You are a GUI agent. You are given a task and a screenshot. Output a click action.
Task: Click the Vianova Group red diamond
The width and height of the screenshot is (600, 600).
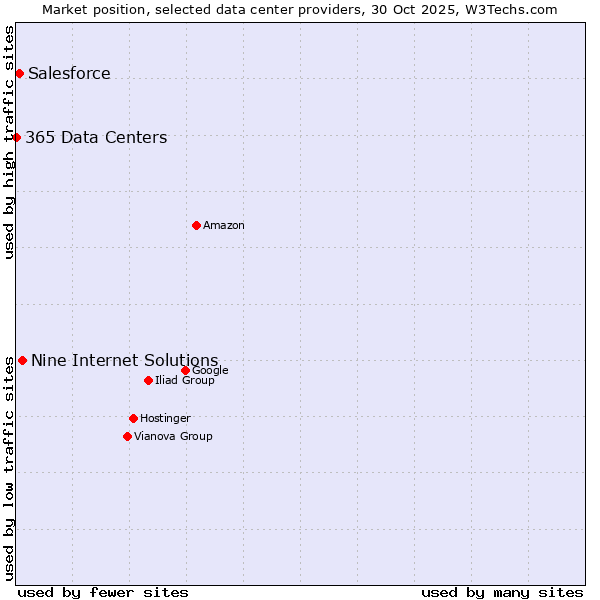pyautogui.click(x=127, y=436)
